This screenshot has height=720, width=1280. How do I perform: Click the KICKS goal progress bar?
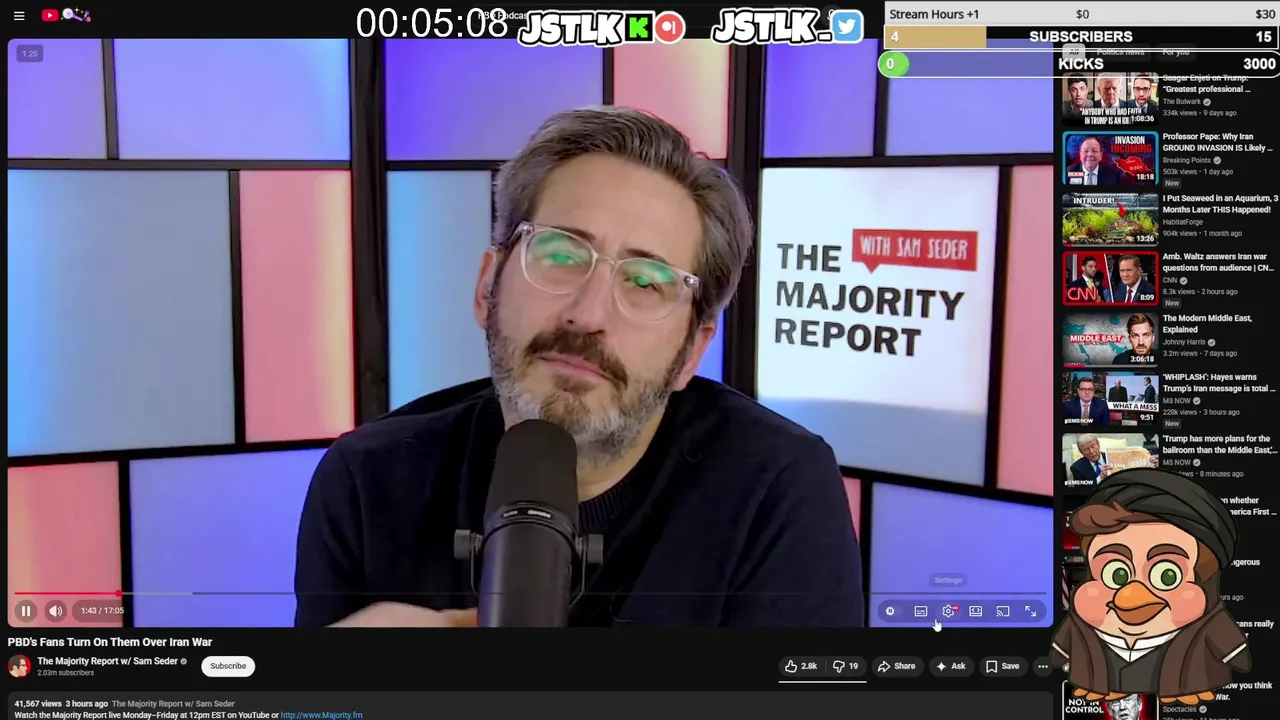pos(1081,64)
